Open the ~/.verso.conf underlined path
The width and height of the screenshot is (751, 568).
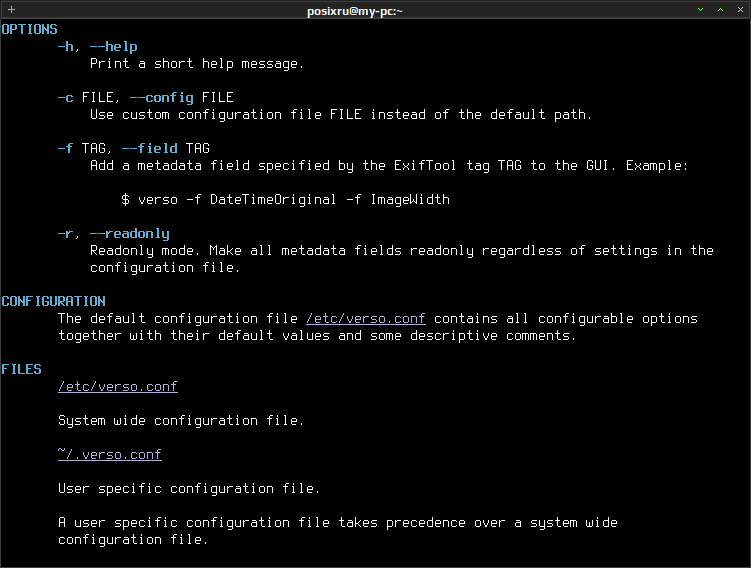(x=110, y=454)
